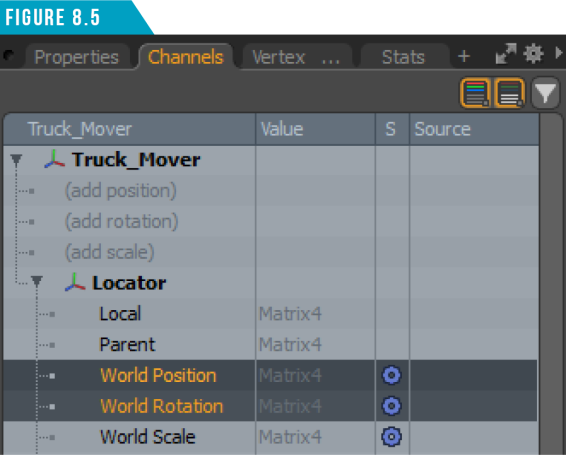This screenshot has height=455, width=566.
Task: Toggle the second channel list view button
Action: [510, 93]
